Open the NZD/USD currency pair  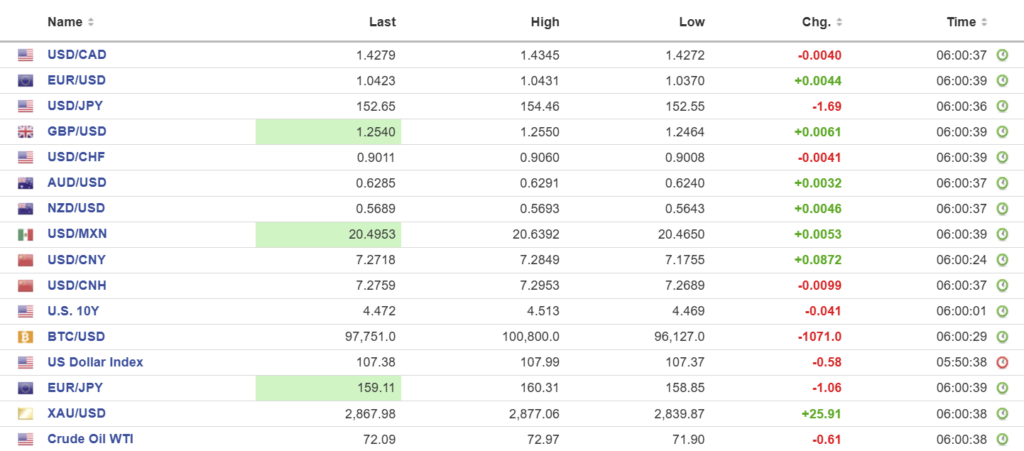[x=76, y=208]
